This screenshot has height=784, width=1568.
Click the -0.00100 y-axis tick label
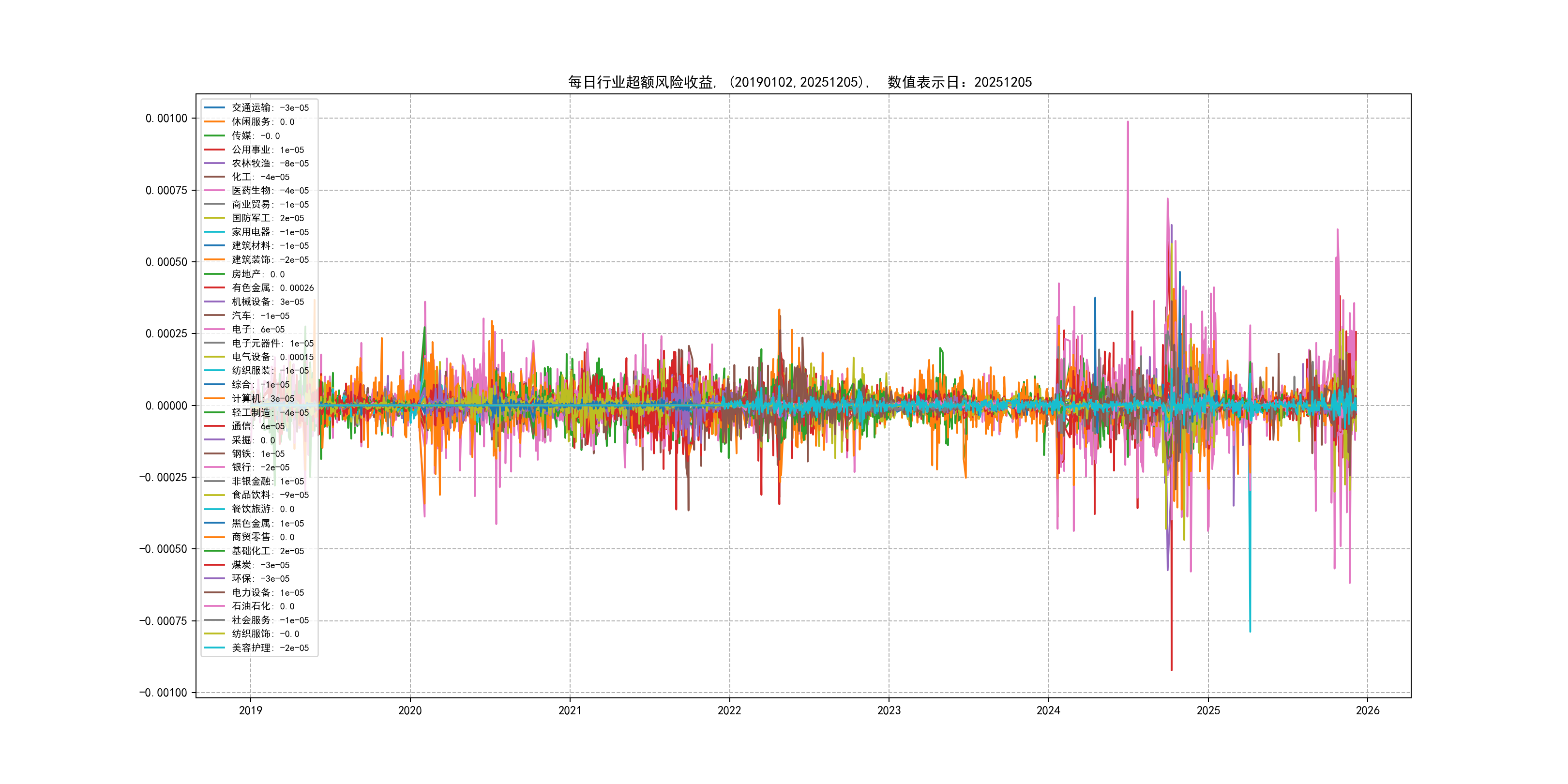[163, 693]
